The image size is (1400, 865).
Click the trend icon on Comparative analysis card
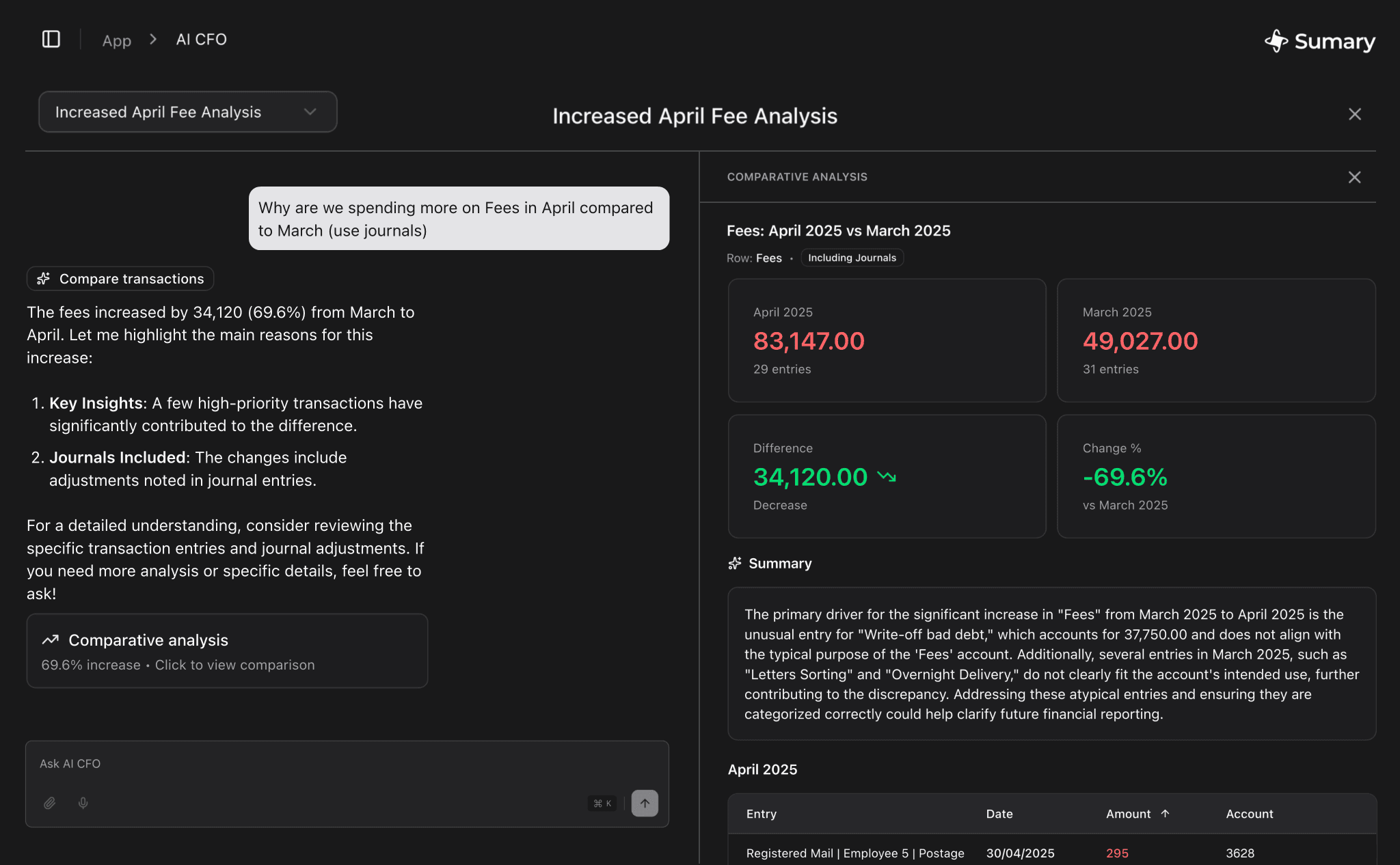click(x=51, y=640)
